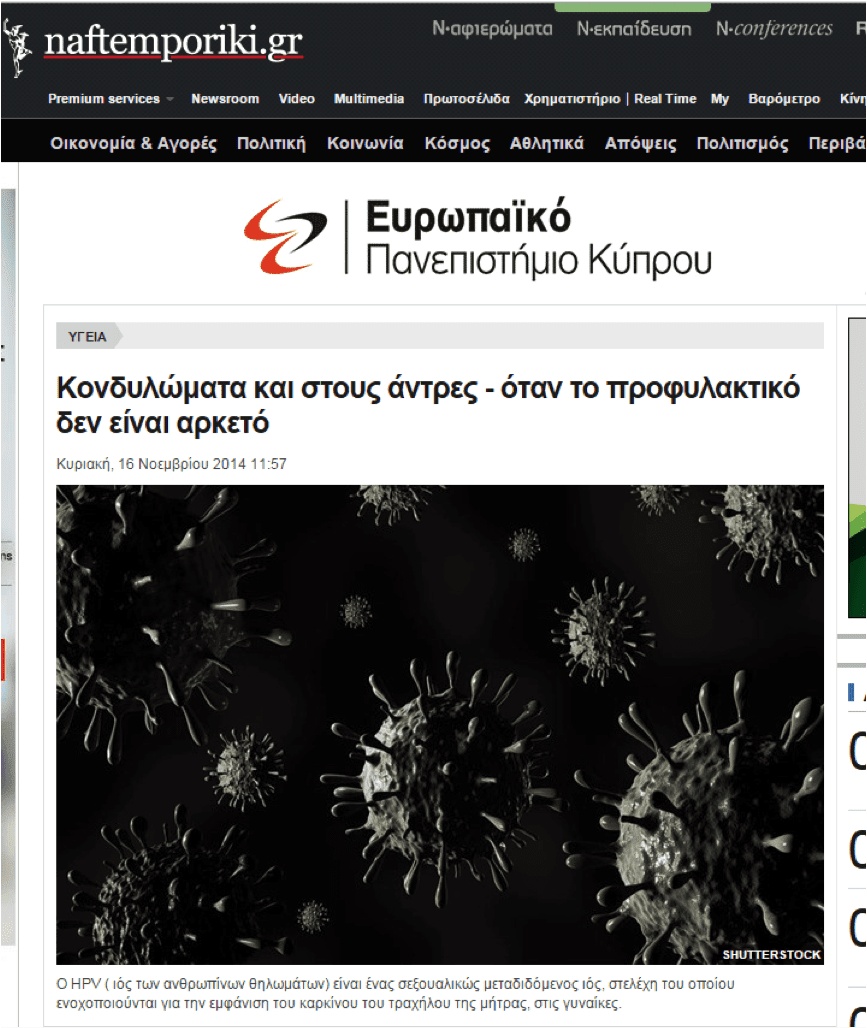Open the Κοινωνία category
This screenshot has height=1028, width=867.
coord(365,144)
